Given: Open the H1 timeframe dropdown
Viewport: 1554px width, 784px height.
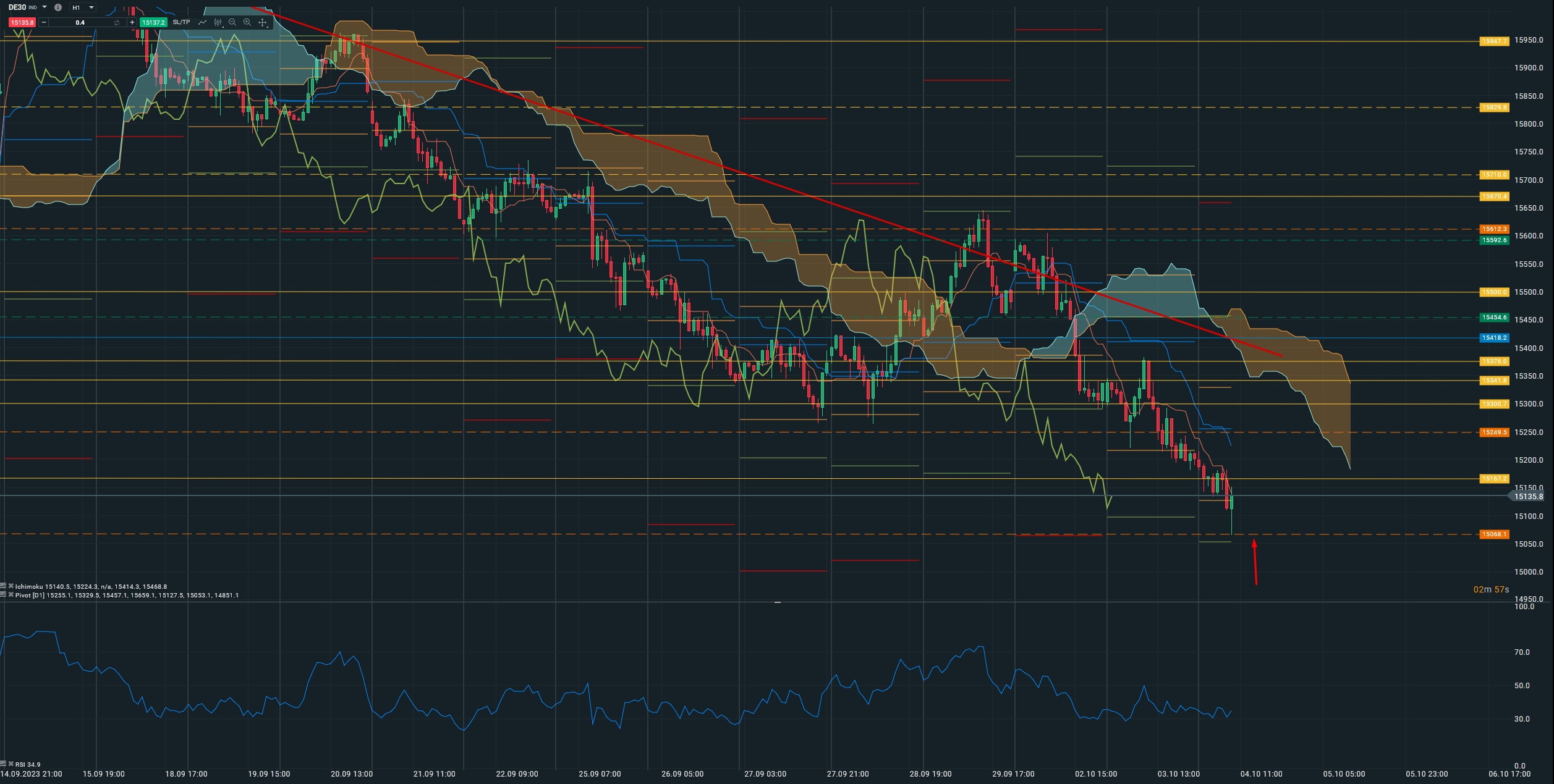Looking at the screenshot, I should pyautogui.click(x=83, y=7).
